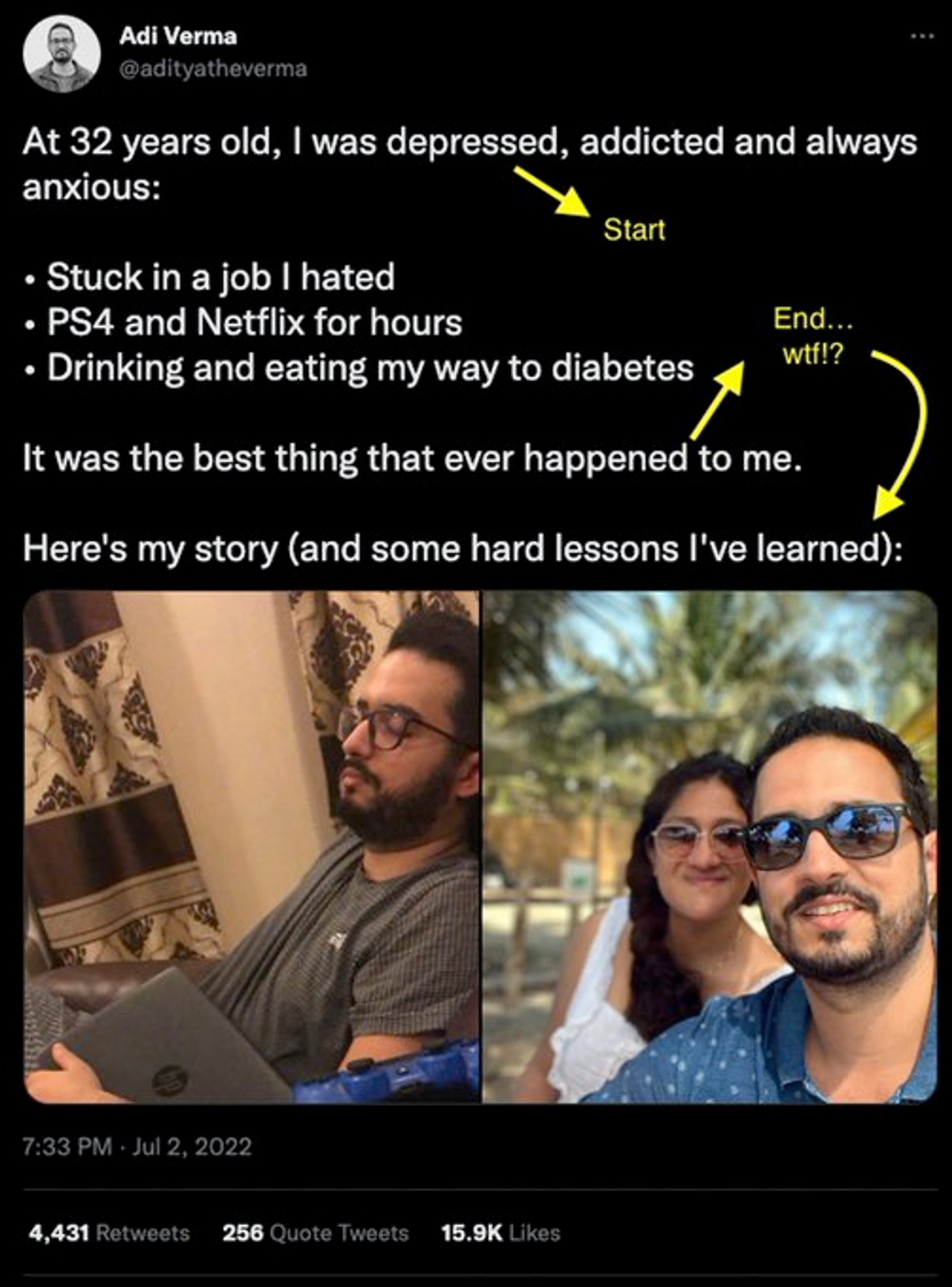Click the yellow arrow pointing to Start
This screenshot has height=1287, width=952.
click(x=551, y=192)
